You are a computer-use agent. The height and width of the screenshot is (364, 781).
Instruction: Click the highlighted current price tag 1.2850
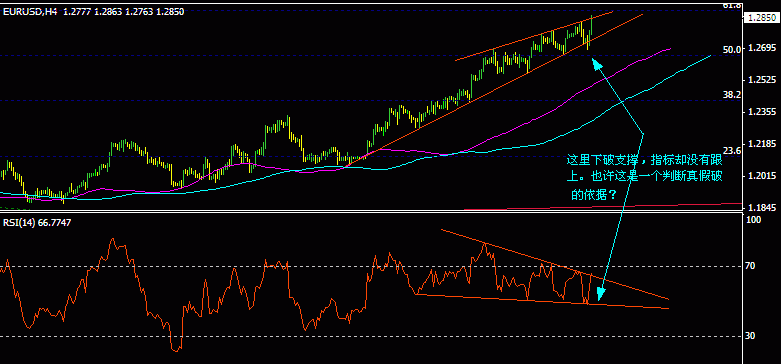[762, 18]
